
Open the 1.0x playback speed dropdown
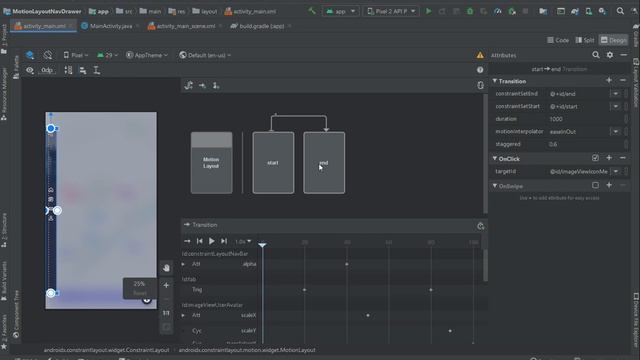(x=243, y=241)
